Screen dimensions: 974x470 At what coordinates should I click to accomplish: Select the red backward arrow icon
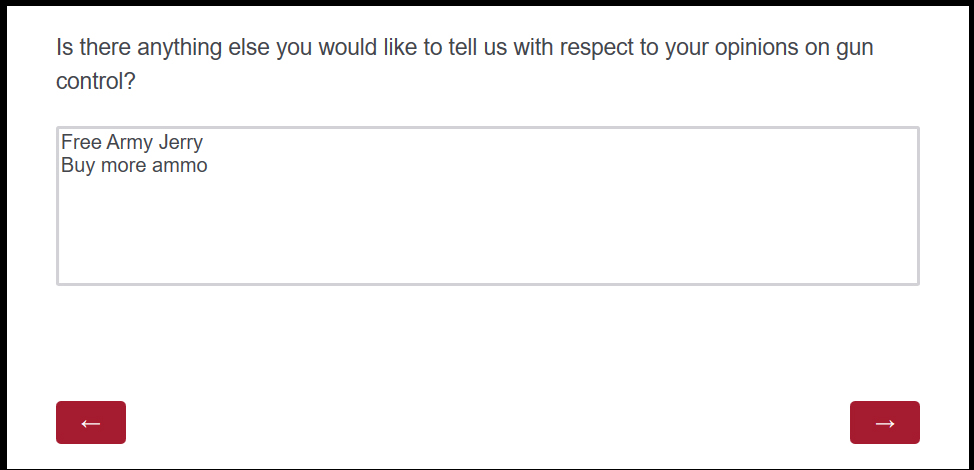pyautogui.click(x=91, y=423)
